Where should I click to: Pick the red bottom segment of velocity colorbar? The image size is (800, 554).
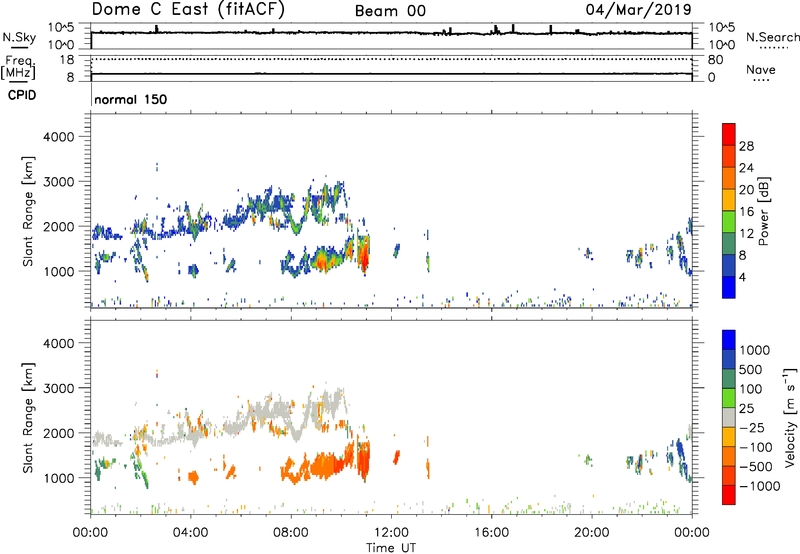(x=729, y=495)
